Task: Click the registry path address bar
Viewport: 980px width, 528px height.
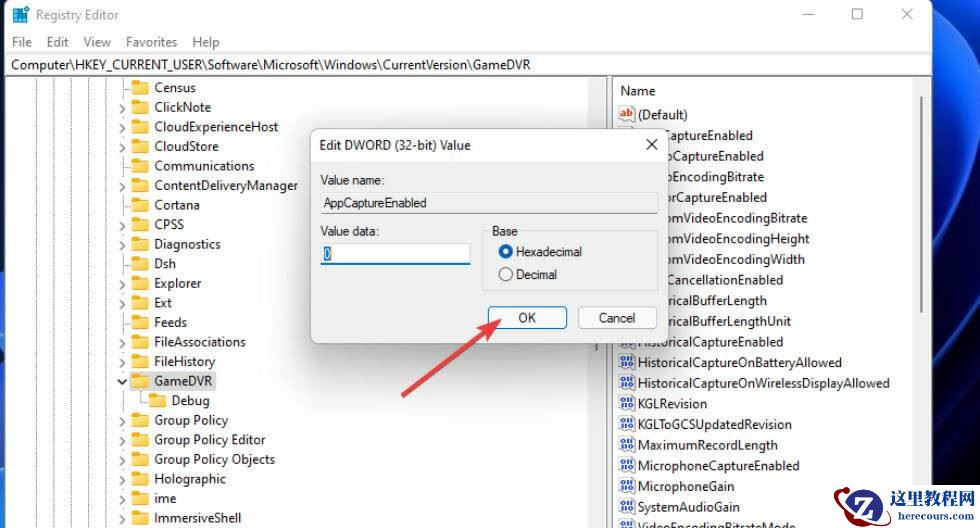Action: click(x=468, y=64)
